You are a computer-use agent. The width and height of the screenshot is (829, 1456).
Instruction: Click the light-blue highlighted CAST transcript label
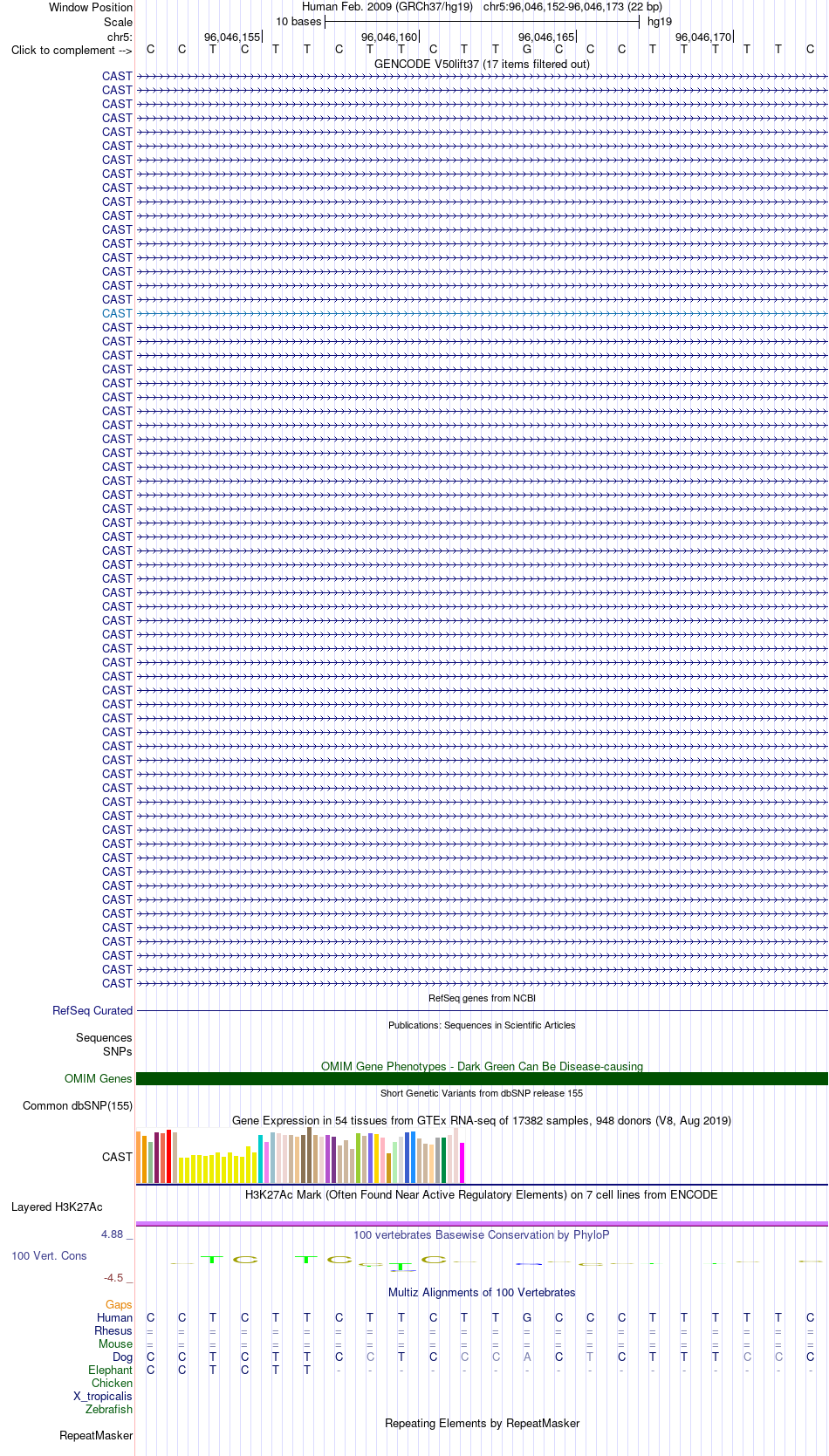(117, 313)
